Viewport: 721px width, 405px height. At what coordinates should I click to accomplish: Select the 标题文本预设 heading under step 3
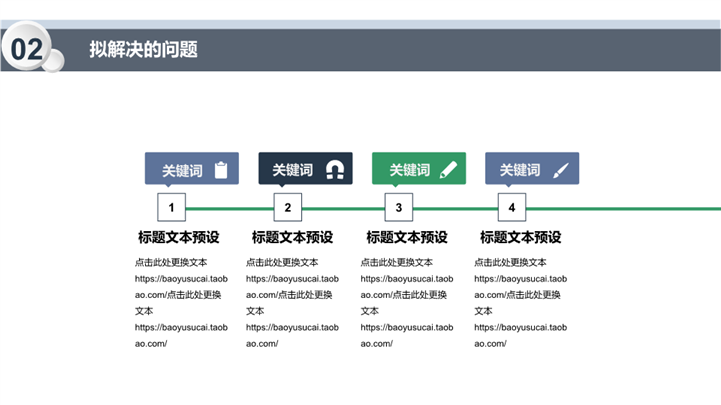click(x=407, y=238)
